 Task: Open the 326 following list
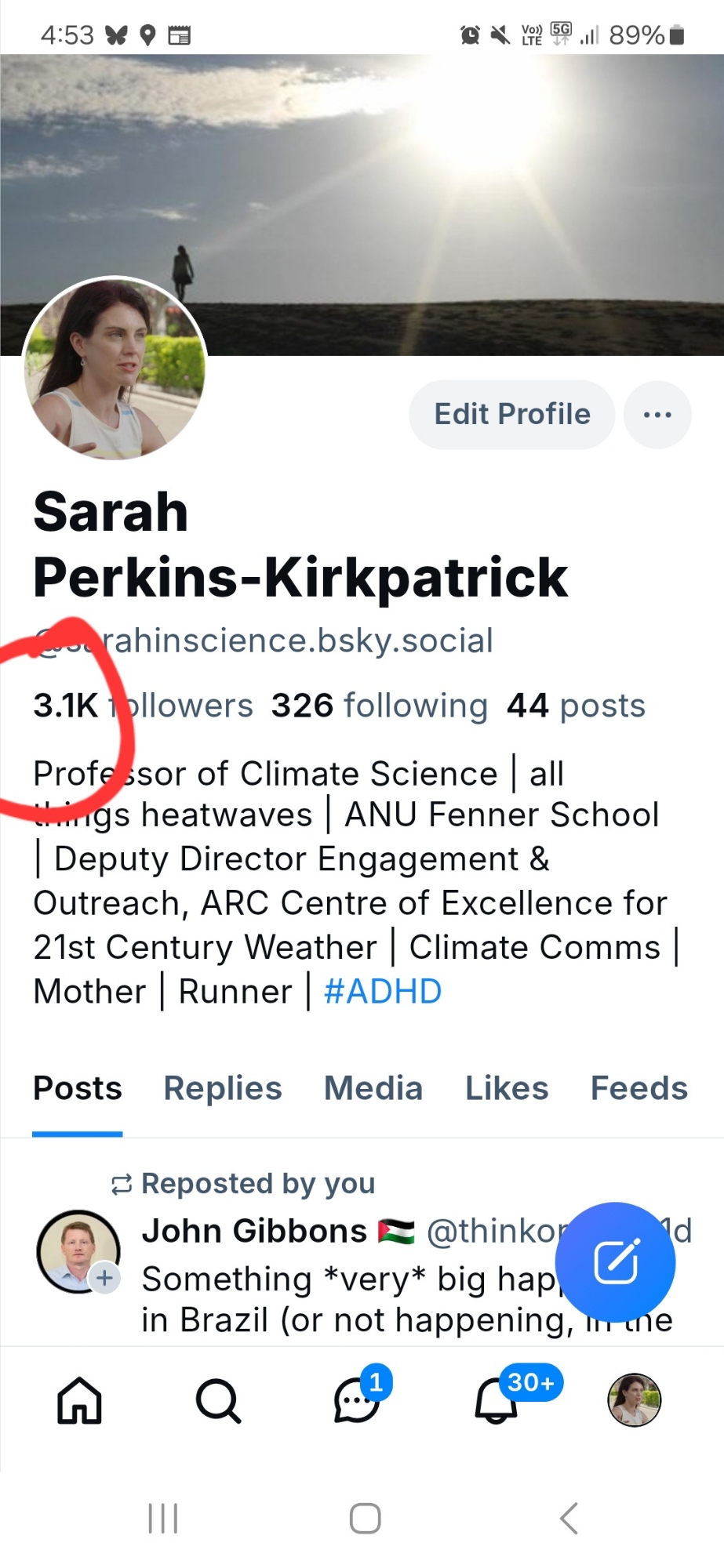[x=380, y=706]
